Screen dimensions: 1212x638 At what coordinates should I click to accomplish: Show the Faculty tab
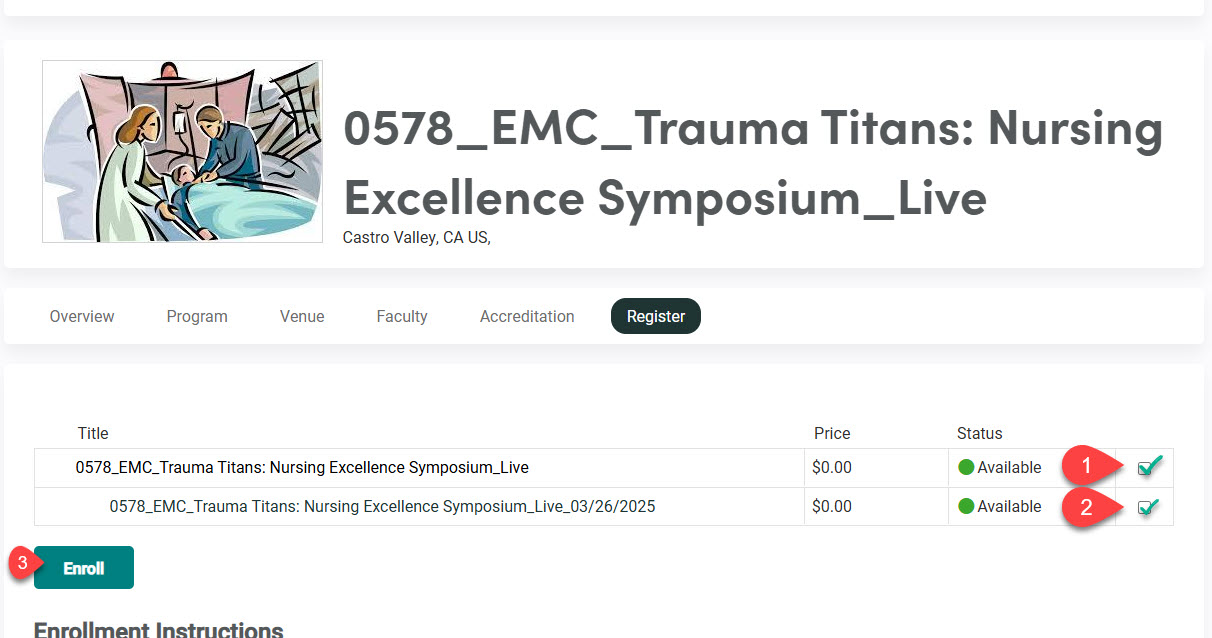402,316
